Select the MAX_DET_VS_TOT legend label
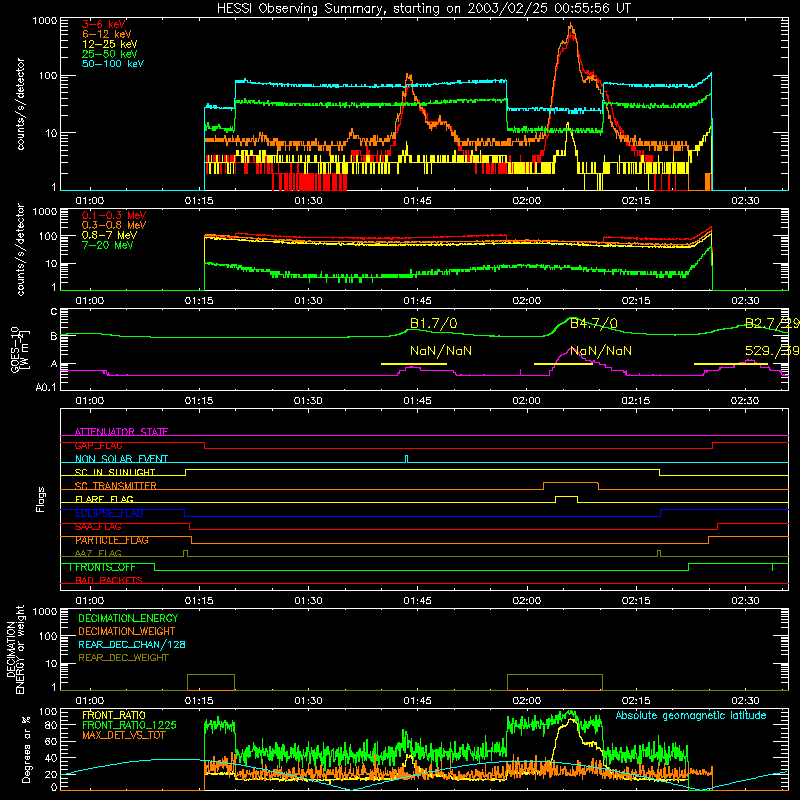800x800 pixels. 123,735
